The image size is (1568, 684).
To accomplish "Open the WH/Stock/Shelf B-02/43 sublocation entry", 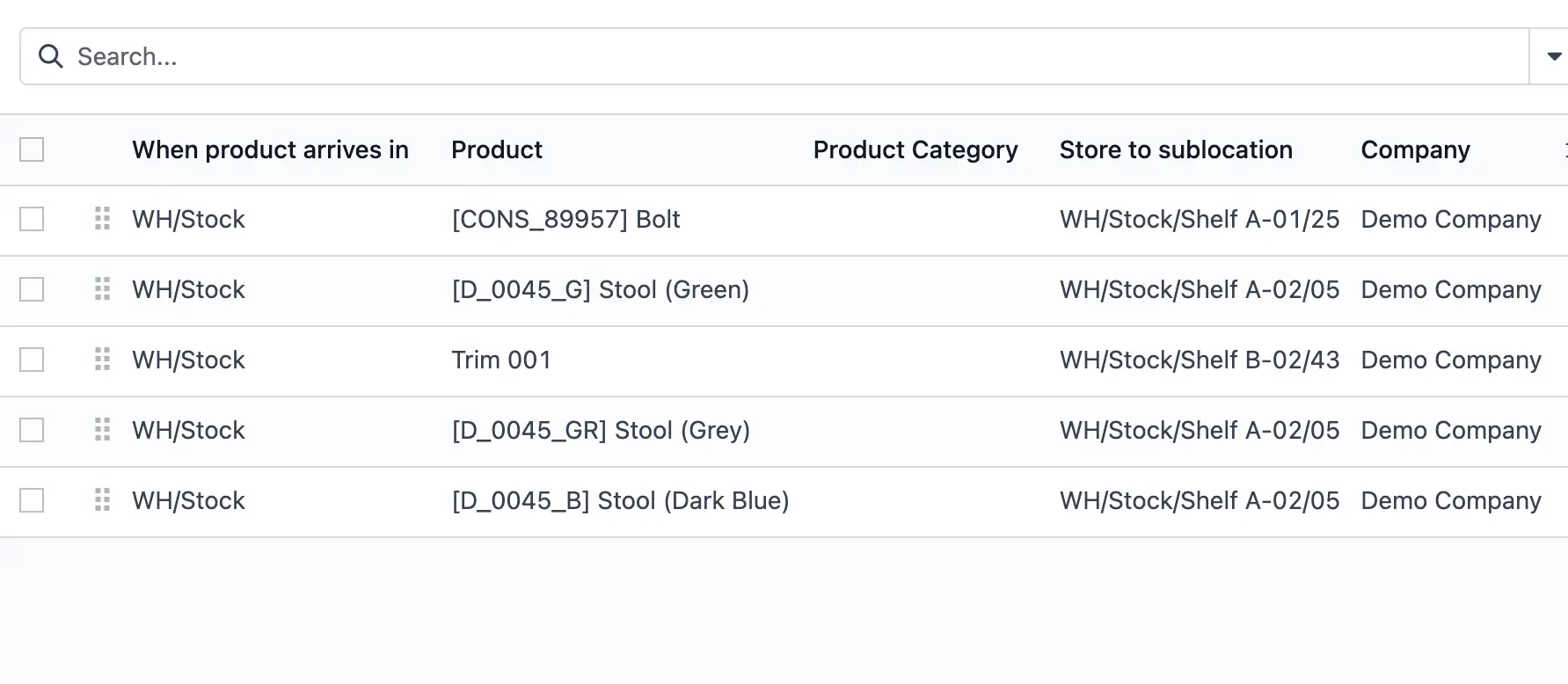I will pos(1200,360).
